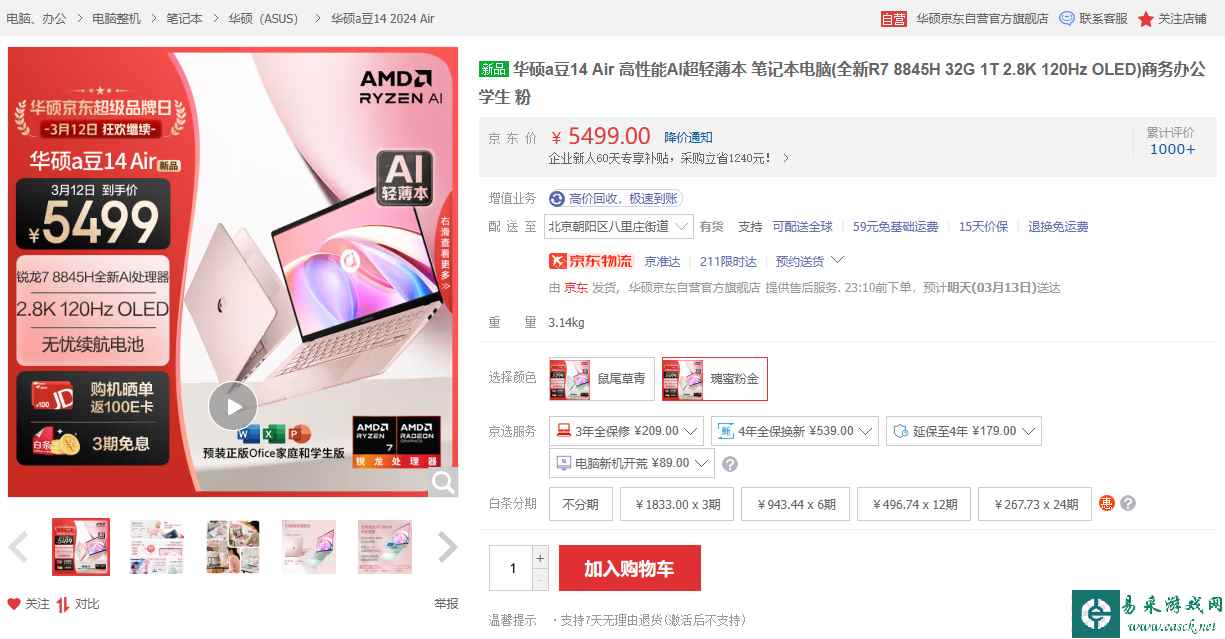Choose 不分期 installment option
Screen dimensions: 1225x639
pyautogui.click(x=581, y=504)
